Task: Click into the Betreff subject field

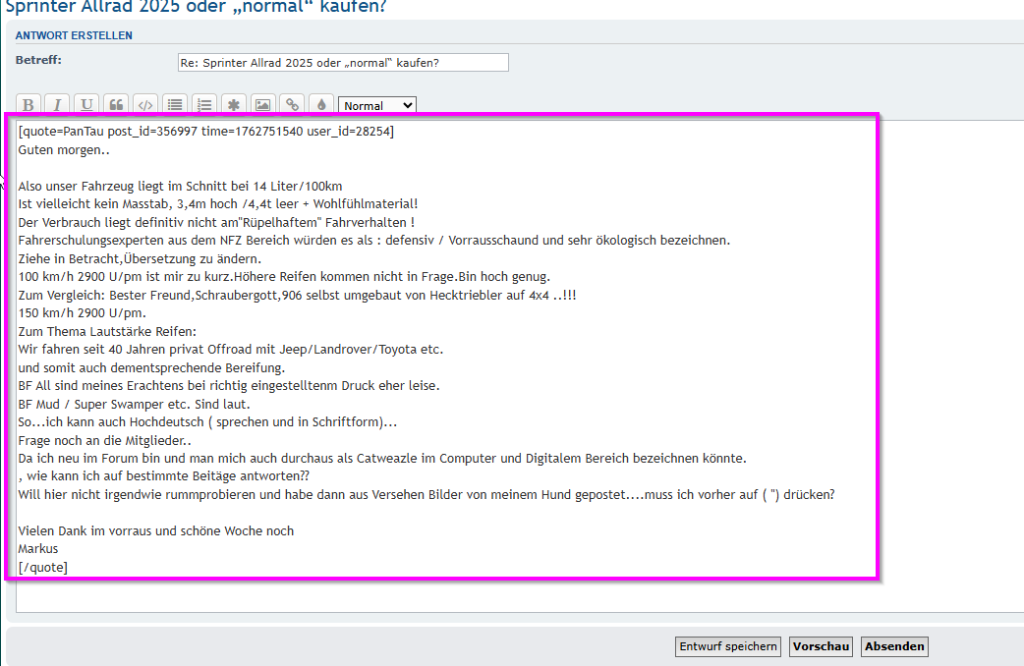Action: tap(343, 63)
